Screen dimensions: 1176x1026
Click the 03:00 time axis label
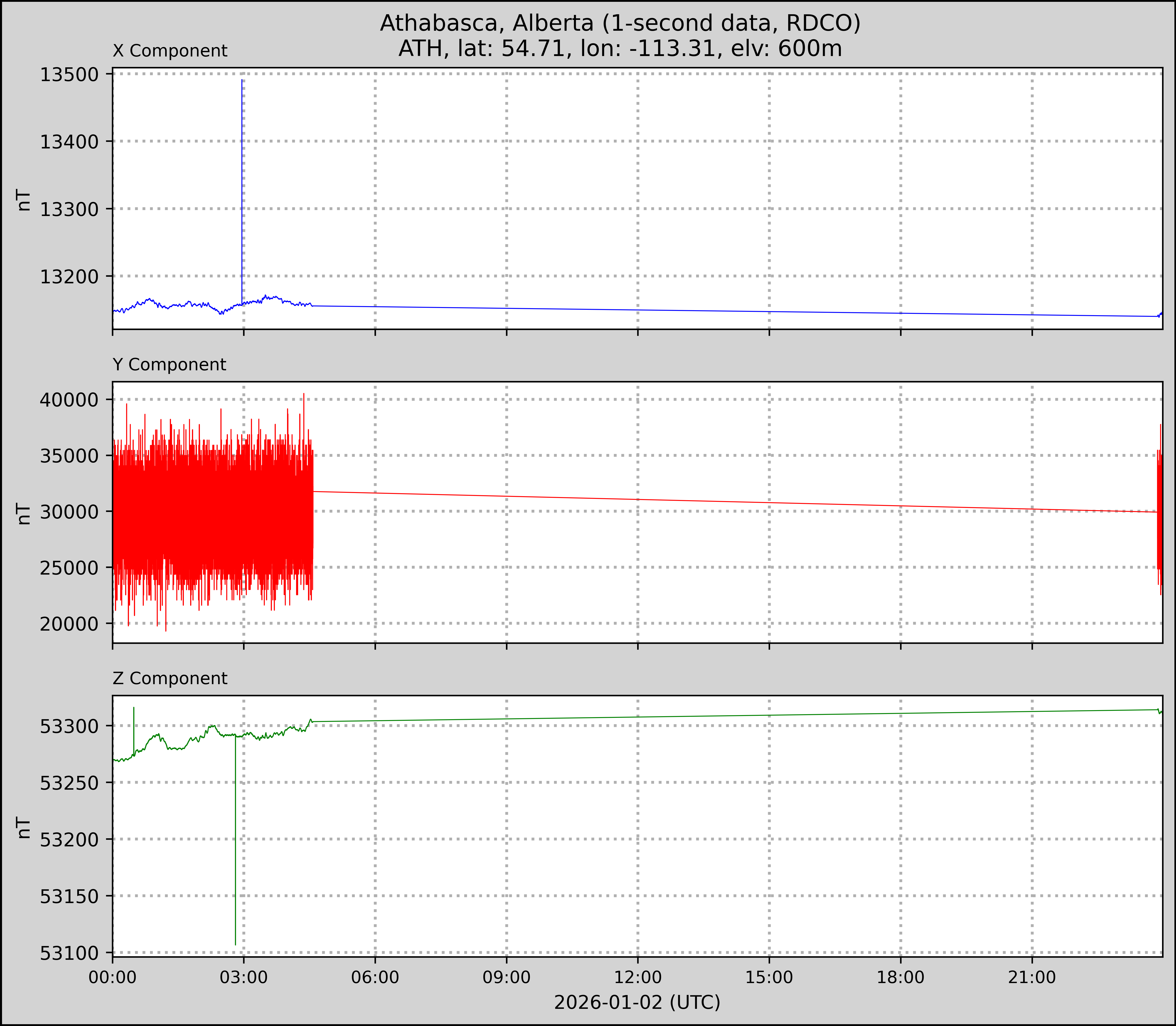pos(244,977)
